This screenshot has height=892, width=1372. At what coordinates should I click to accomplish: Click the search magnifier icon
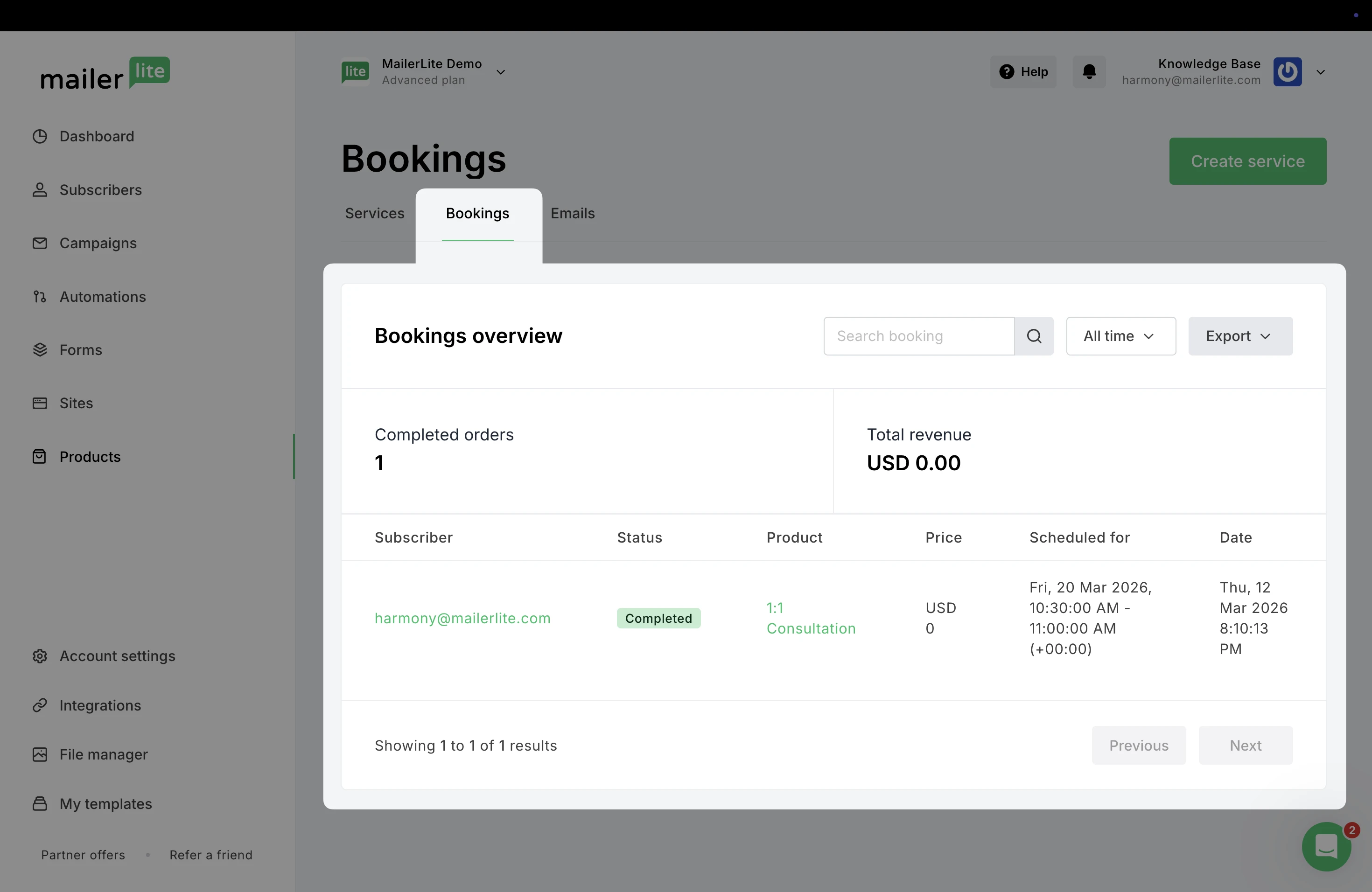click(1034, 336)
